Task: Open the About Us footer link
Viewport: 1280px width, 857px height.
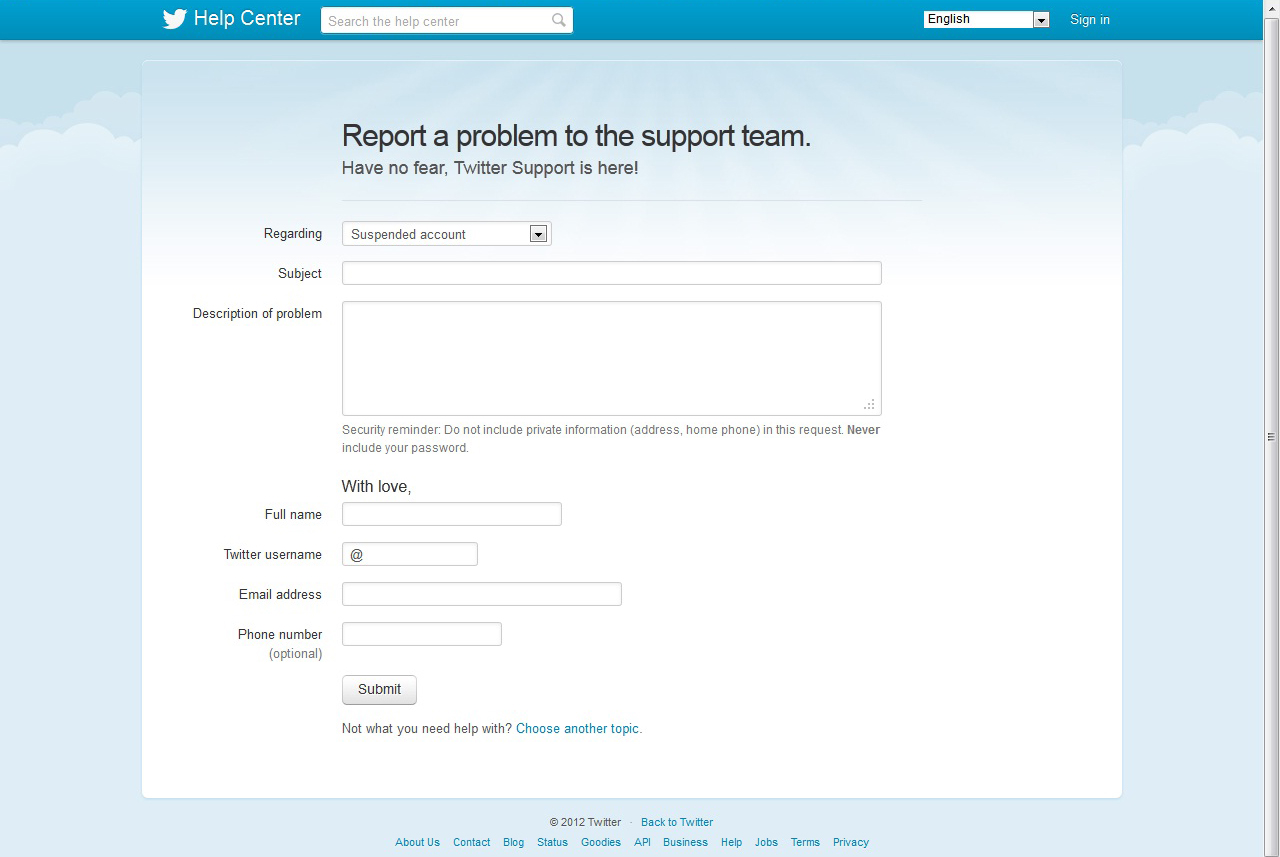Action: click(x=417, y=842)
